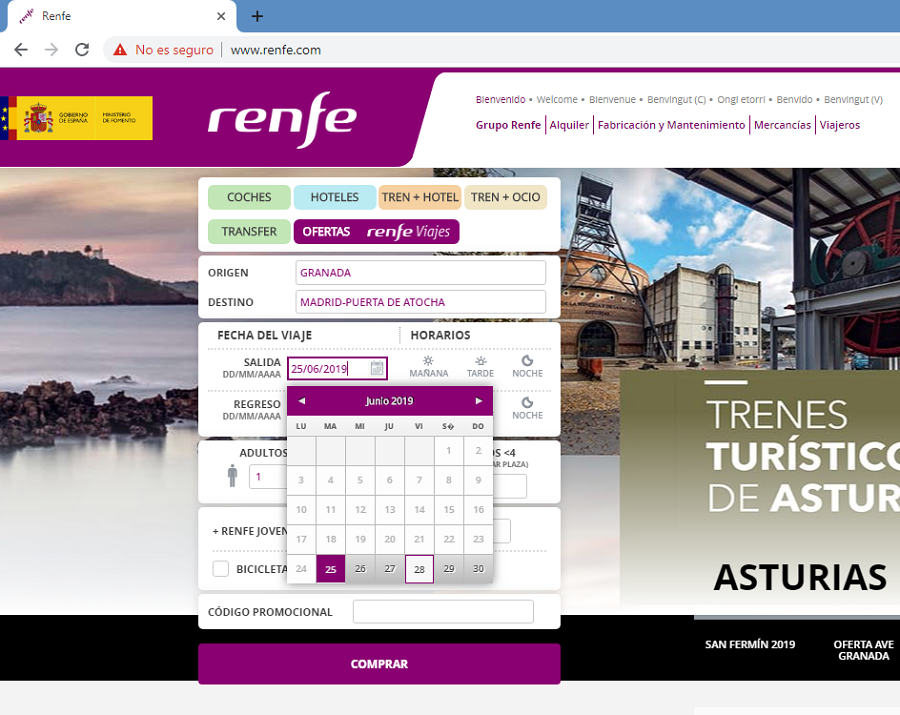Check the BICICLETA checkbox
Screen dimensions: 900x715
click(220, 568)
